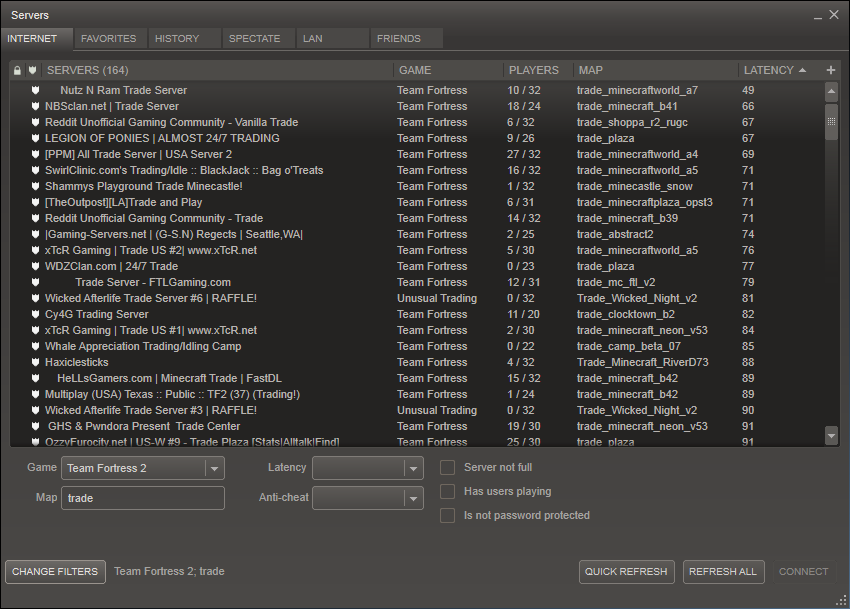Click the shield icon beside [TheOutpost][LA]Trade and Play
850x609 pixels.
point(35,202)
